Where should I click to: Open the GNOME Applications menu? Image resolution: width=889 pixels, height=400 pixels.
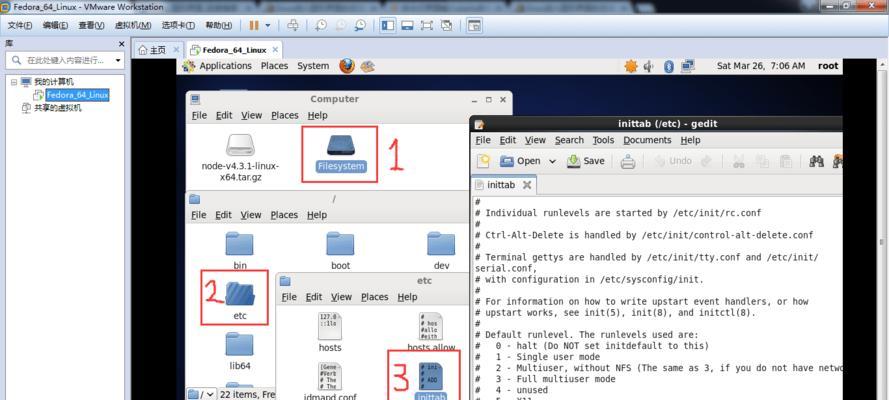pyautogui.click(x=225, y=66)
